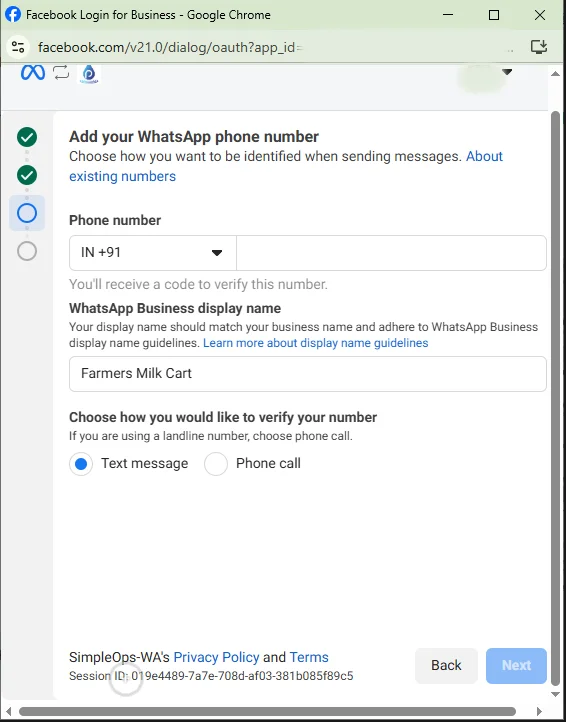
Task: Click the second completed step checkmark
Action: [x=27, y=175]
